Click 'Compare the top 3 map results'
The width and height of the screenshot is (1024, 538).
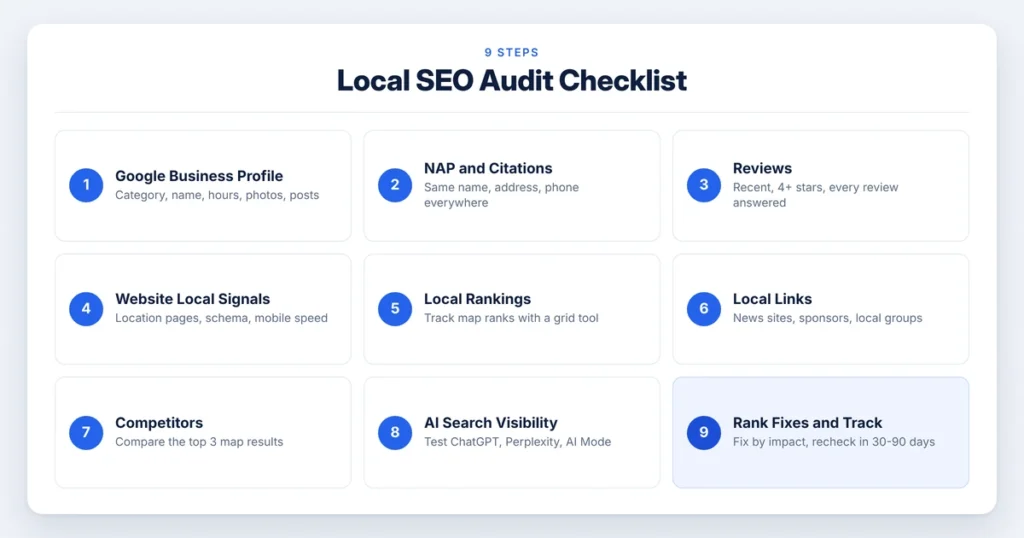pyautogui.click(x=199, y=442)
